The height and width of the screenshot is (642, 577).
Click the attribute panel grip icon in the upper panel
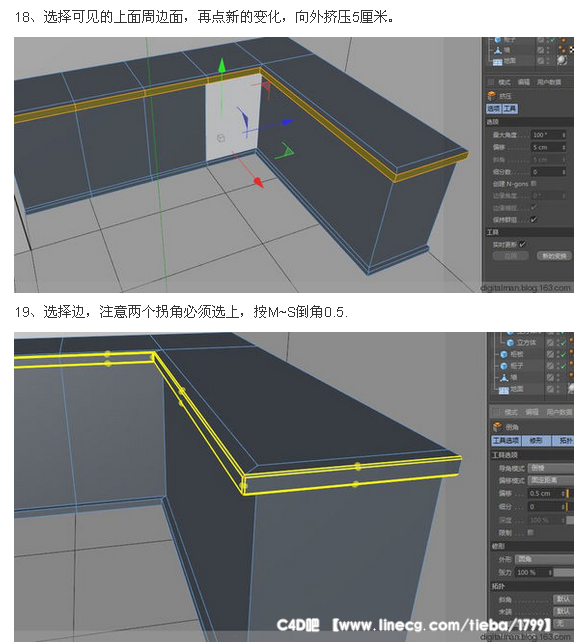pyautogui.click(x=491, y=82)
